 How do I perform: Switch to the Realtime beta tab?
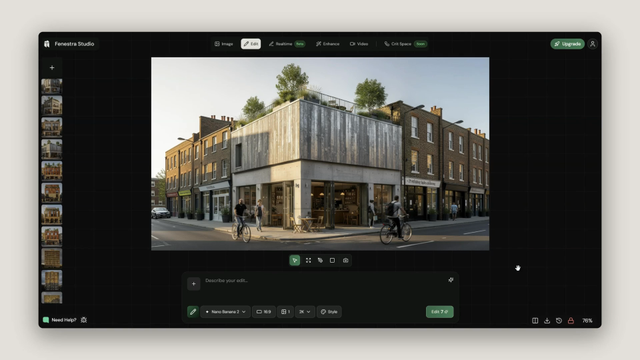pos(287,44)
